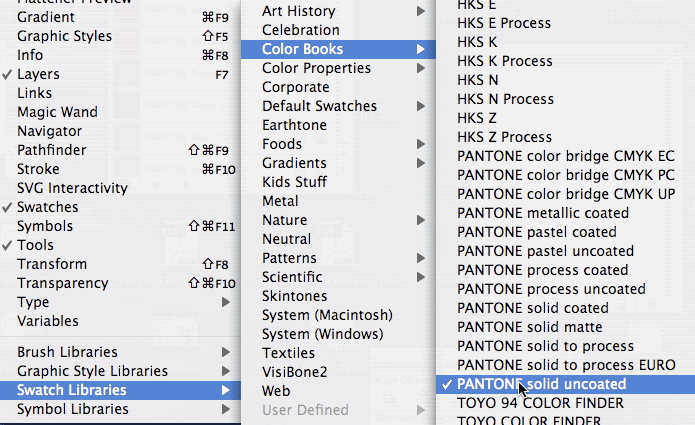Expand the Nature submenu
This screenshot has height=425, width=695.
tap(338, 220)
